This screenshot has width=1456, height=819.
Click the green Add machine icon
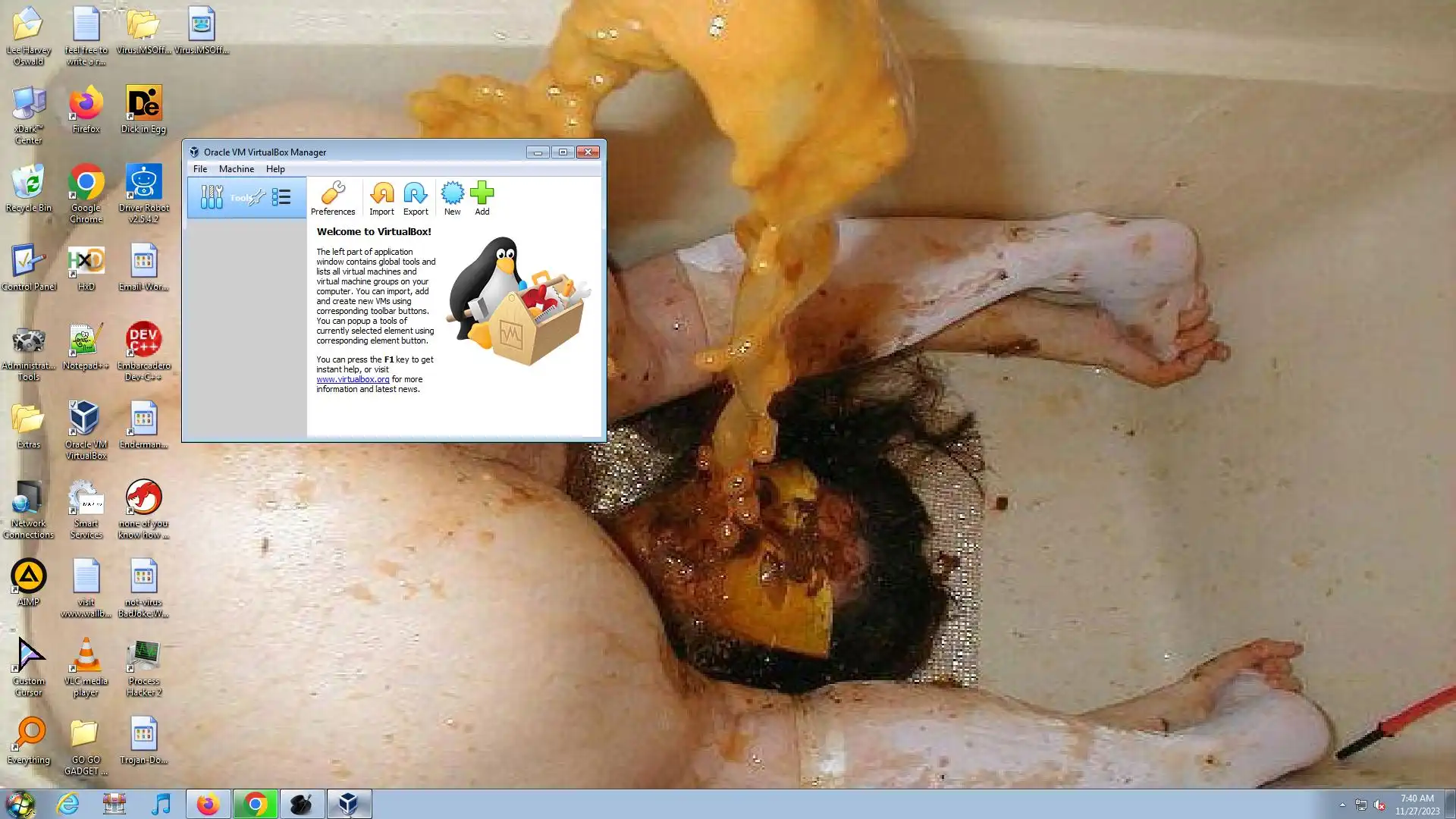(x=482, y=198)
